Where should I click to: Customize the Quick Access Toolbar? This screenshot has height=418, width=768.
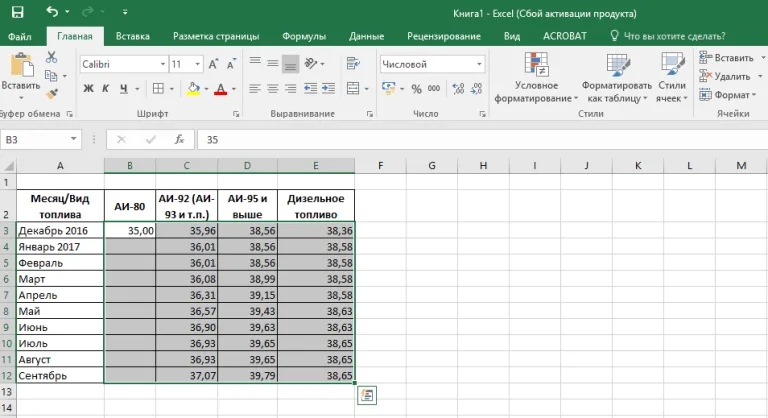point(125,12)
